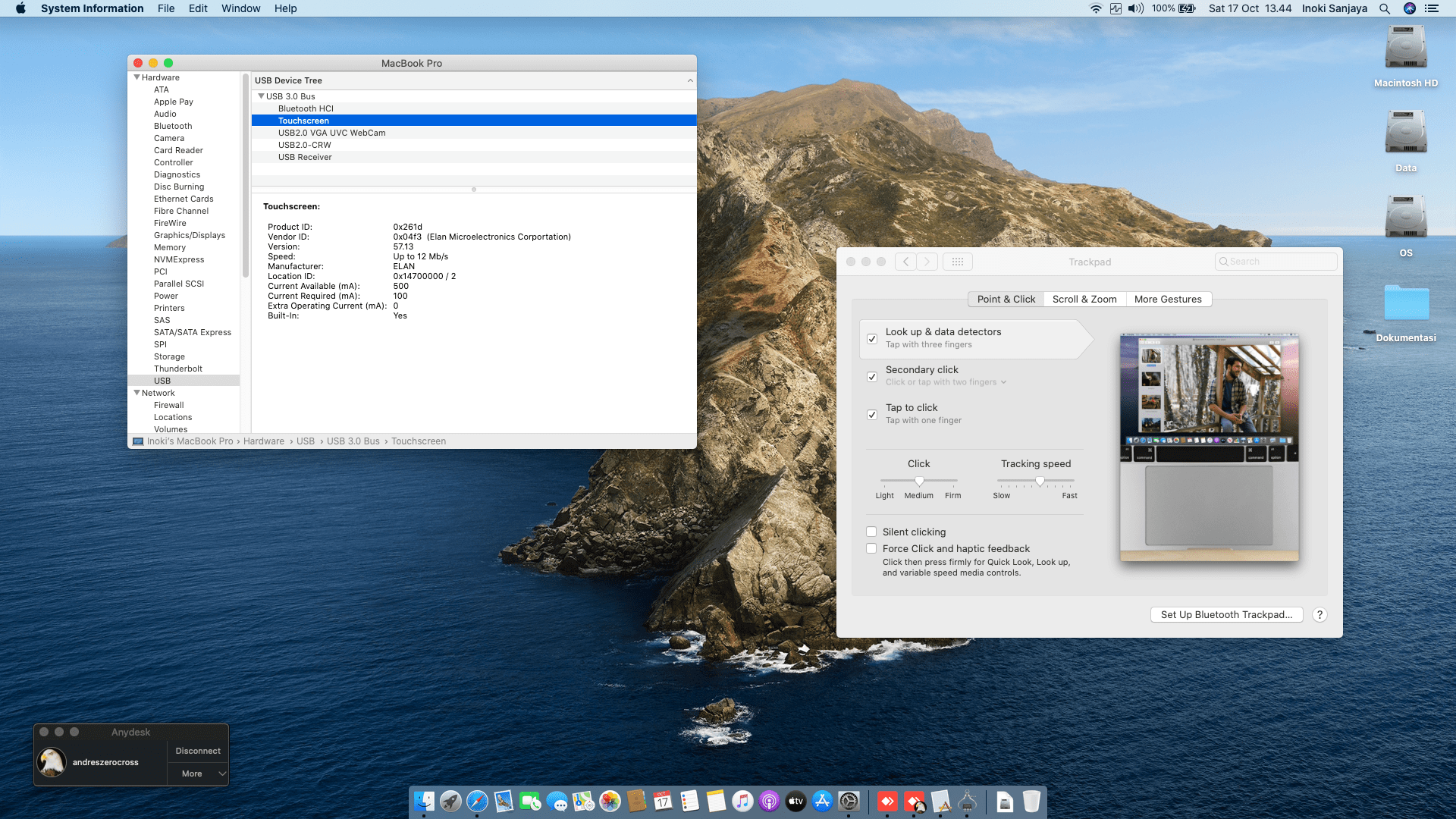
Task: Click the volume icon in menu bar
Action: 1135,8
